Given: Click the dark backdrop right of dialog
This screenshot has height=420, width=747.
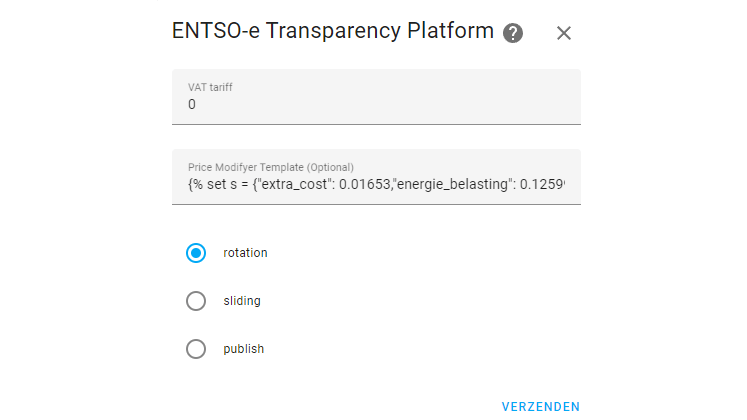Looking at the screenshot, I should tap(668, 210).
